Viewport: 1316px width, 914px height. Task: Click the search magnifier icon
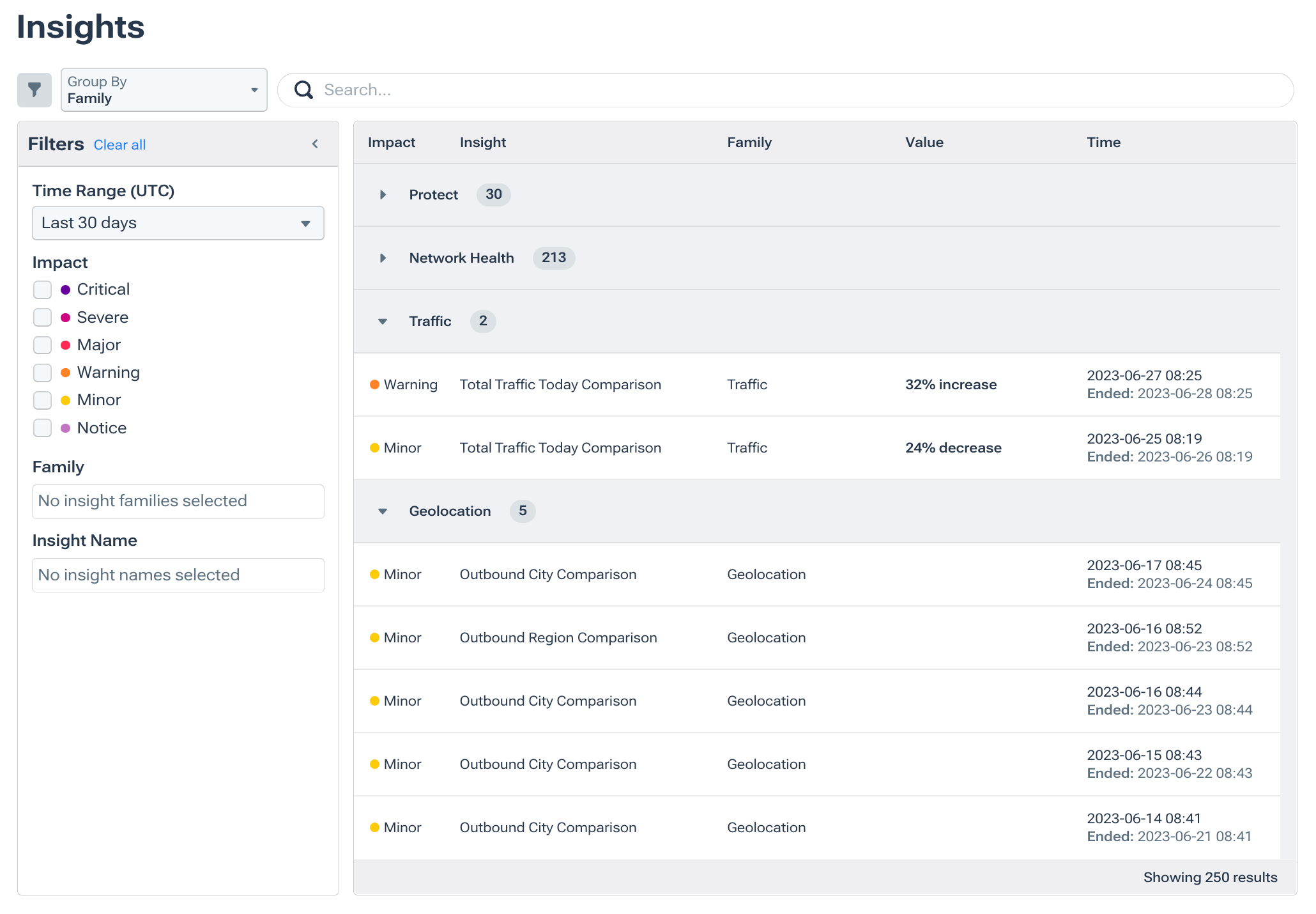point(303,89)
